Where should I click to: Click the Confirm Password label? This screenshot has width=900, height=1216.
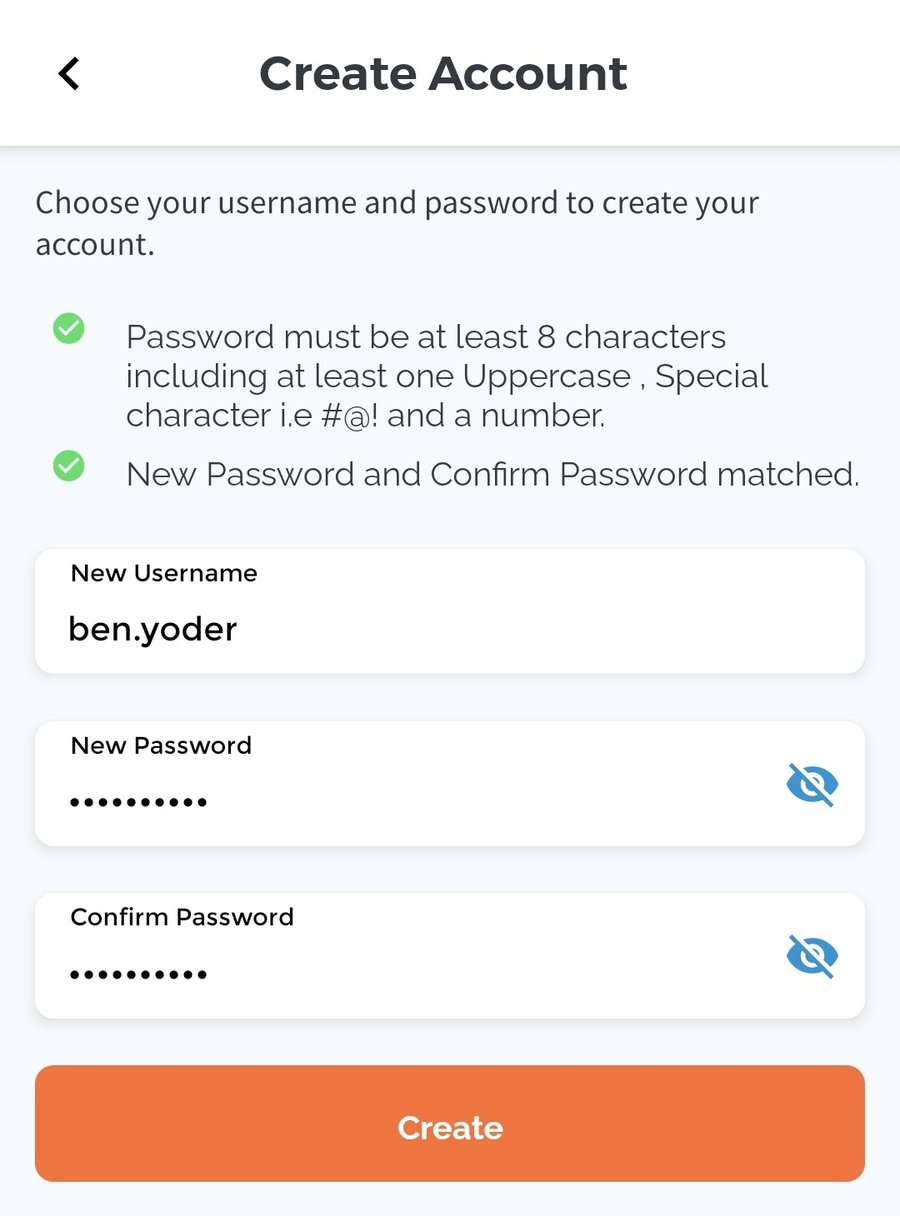[x=181, y=917]
